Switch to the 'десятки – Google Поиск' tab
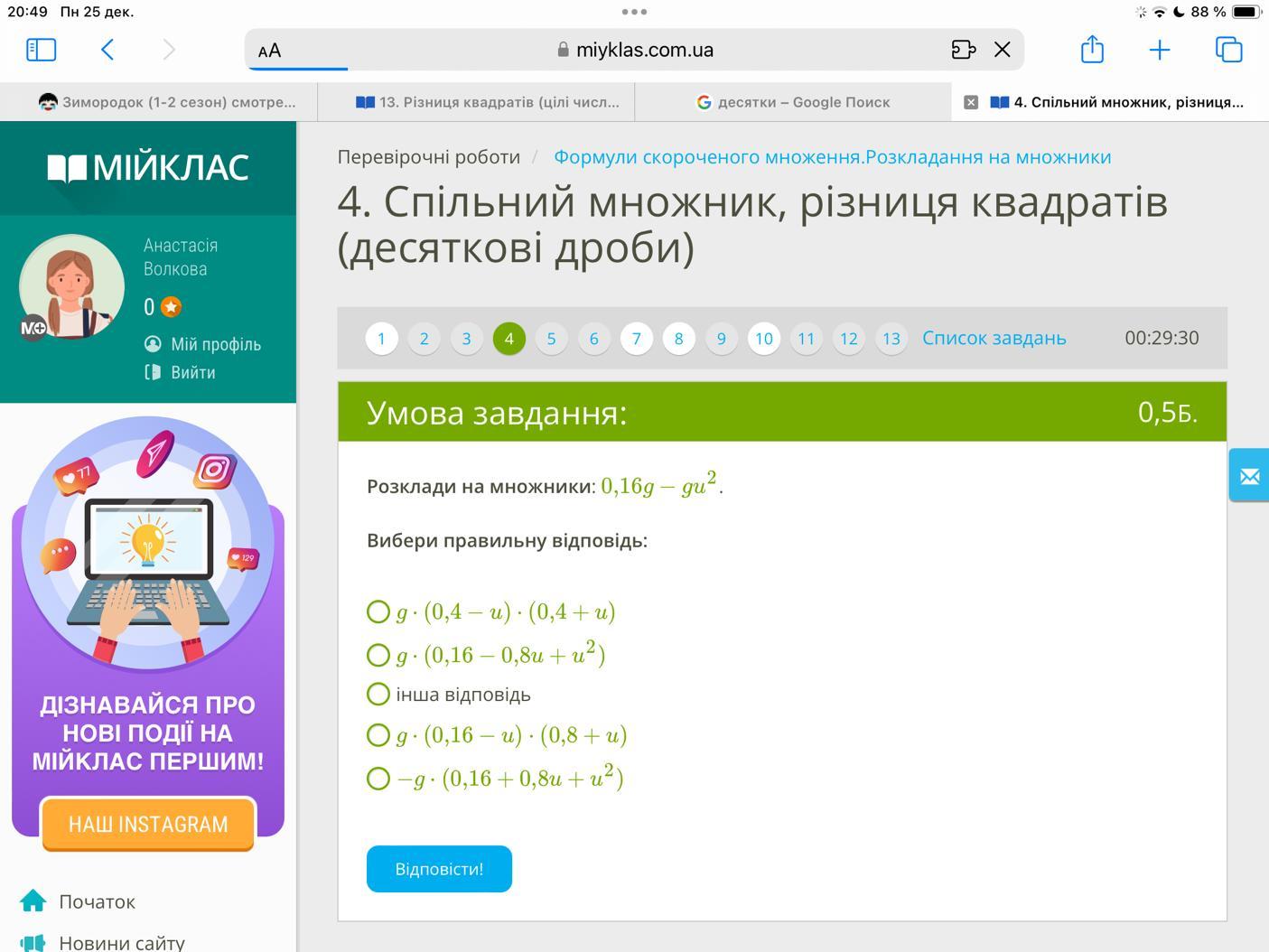Image resolution: width=1269 pixels, height=952 pixels. pyautogui.click(x=793, y=102)
